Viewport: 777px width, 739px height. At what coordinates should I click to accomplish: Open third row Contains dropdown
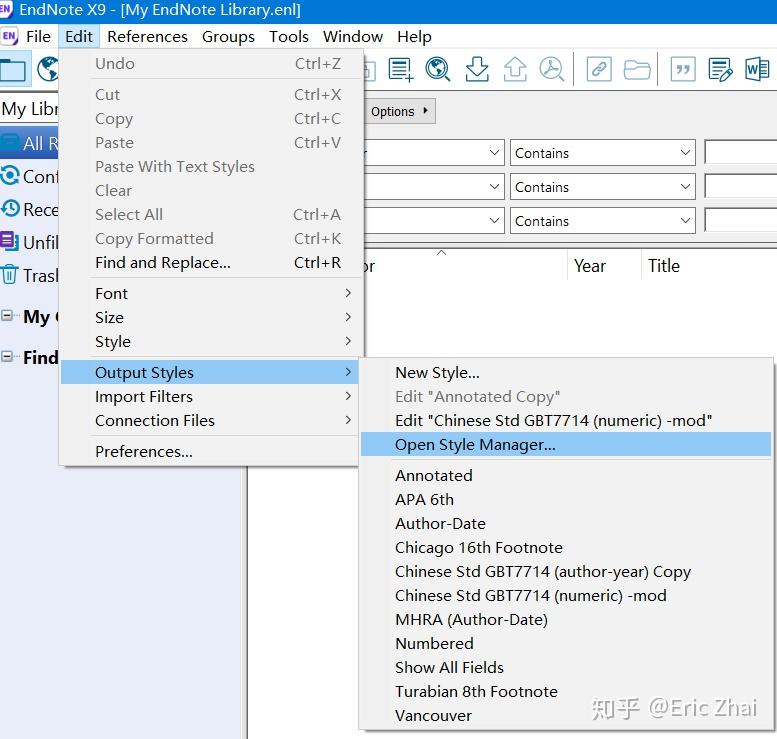tap(603, 221)
